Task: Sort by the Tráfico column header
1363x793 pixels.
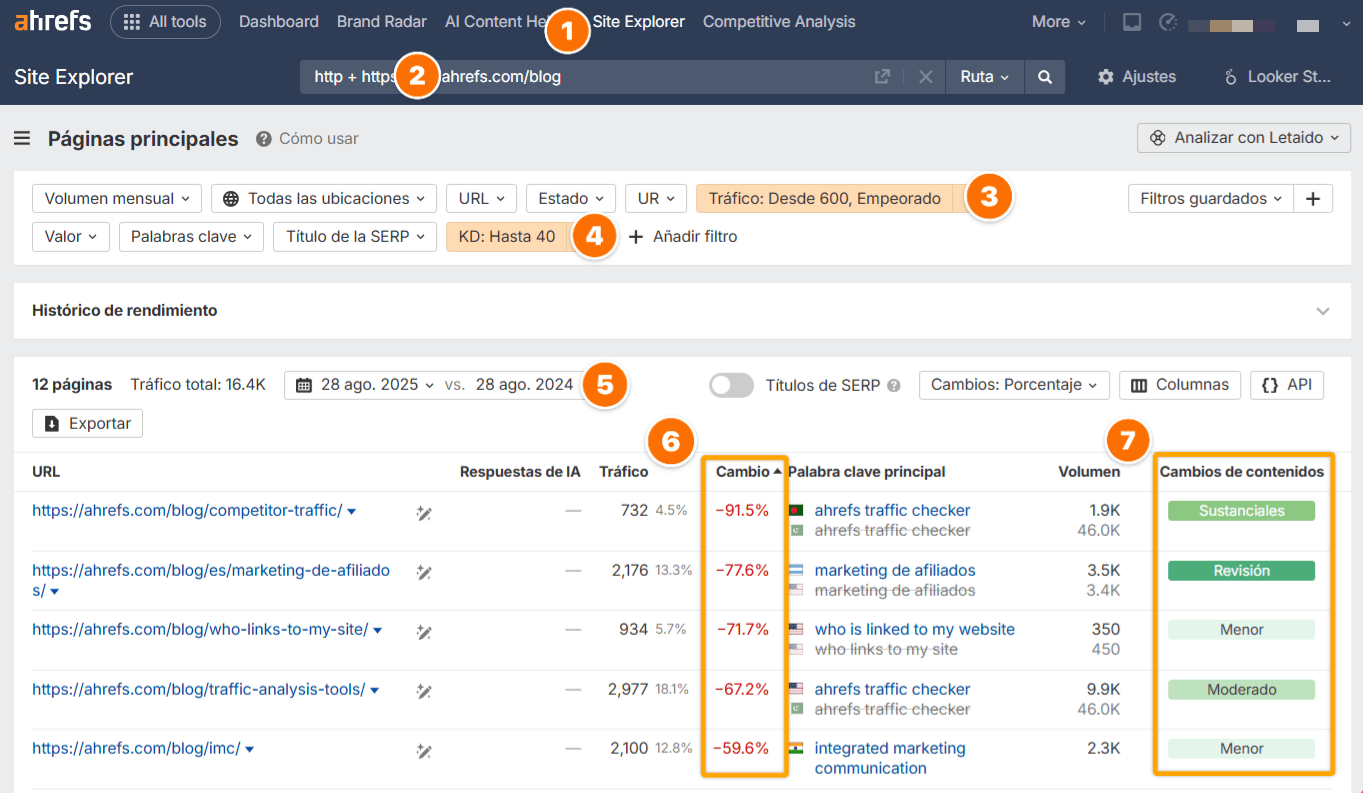Action: click(x=623, y=471)
